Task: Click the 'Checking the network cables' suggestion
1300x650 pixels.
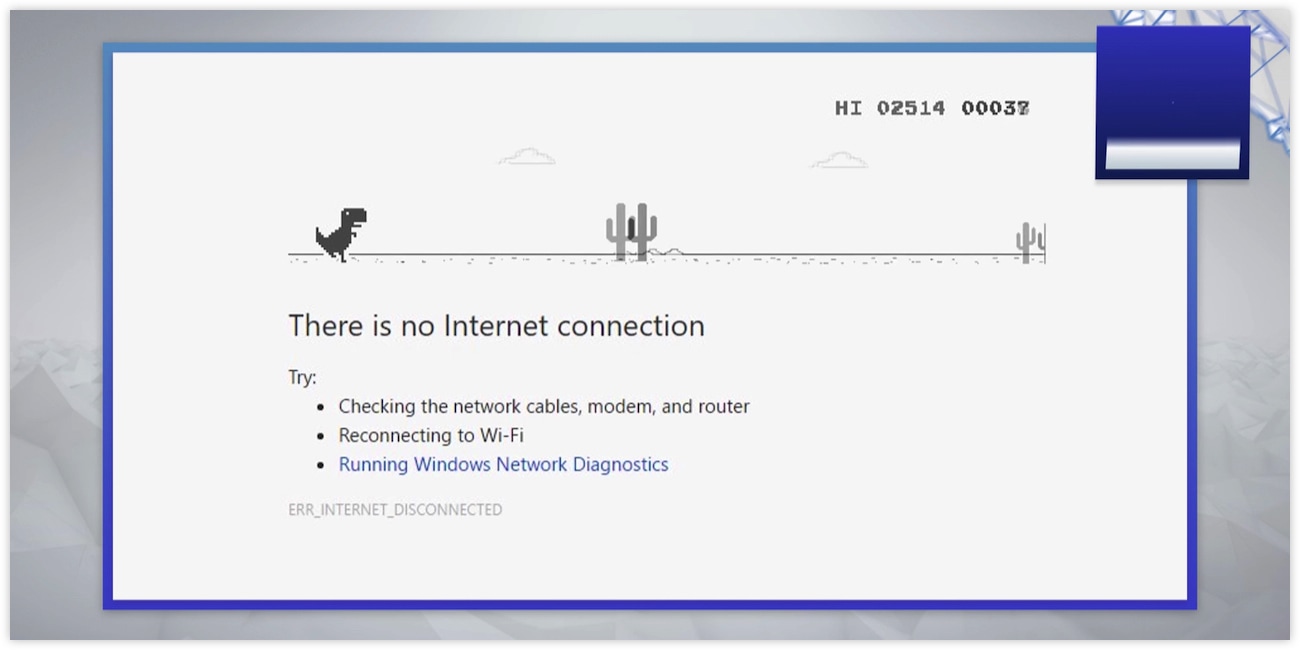Action: (x=544, y=407)
